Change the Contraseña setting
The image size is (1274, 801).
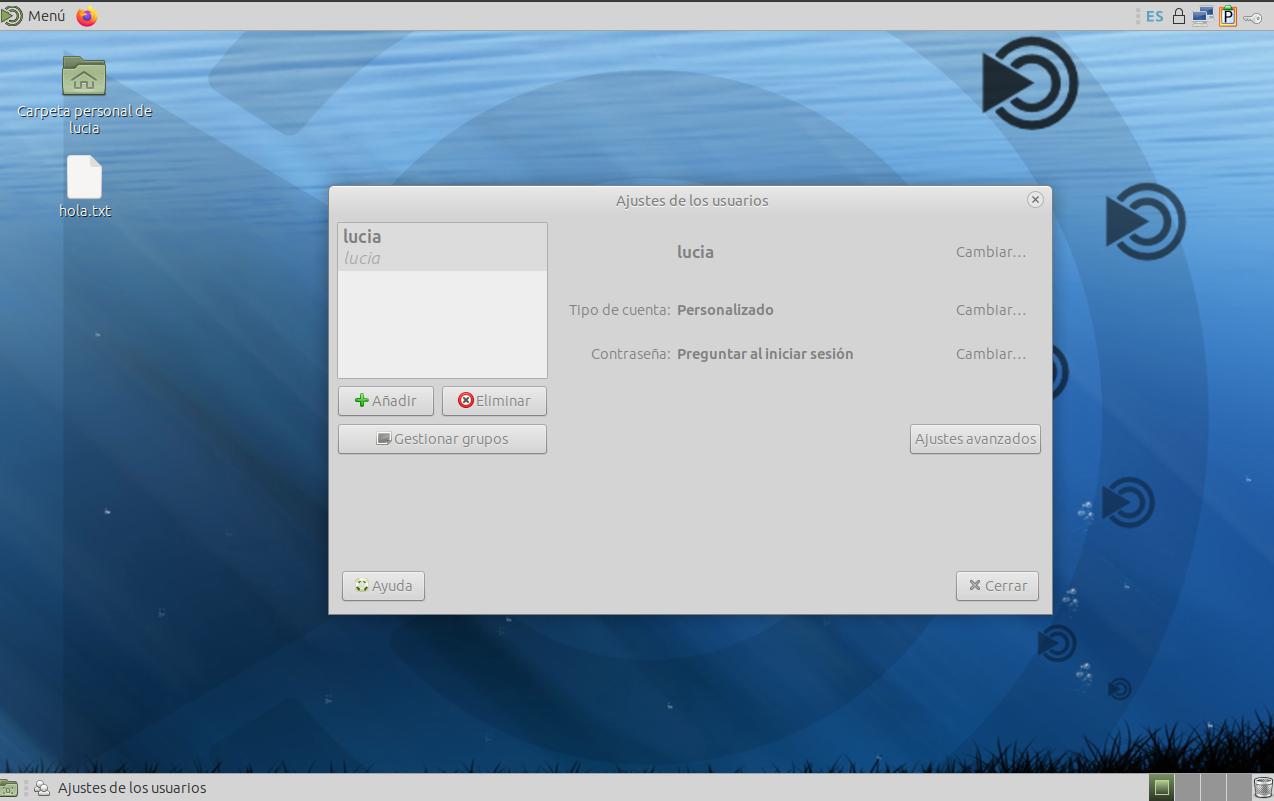(x=990, y=354)
